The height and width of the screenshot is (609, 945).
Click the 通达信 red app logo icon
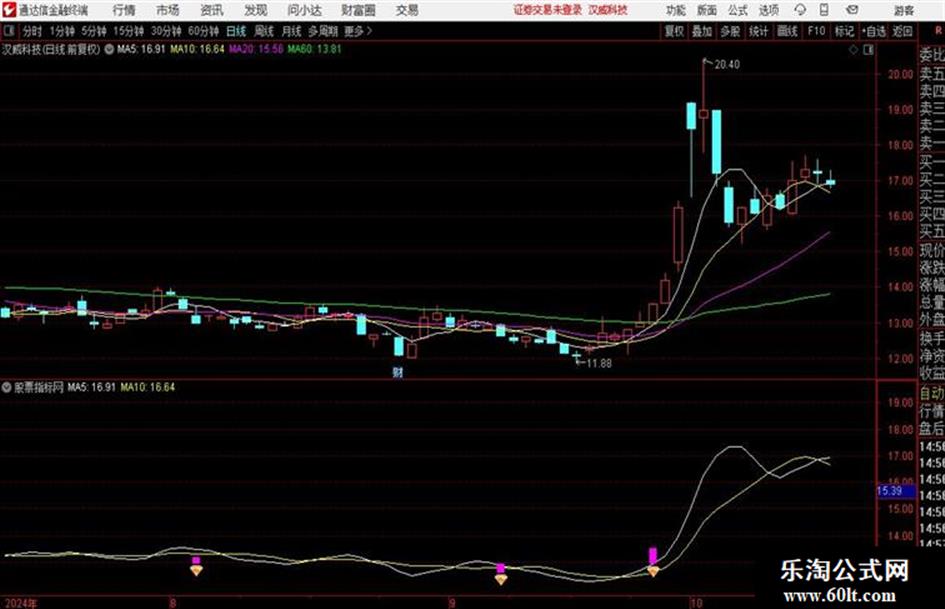(x=8, y=10)
